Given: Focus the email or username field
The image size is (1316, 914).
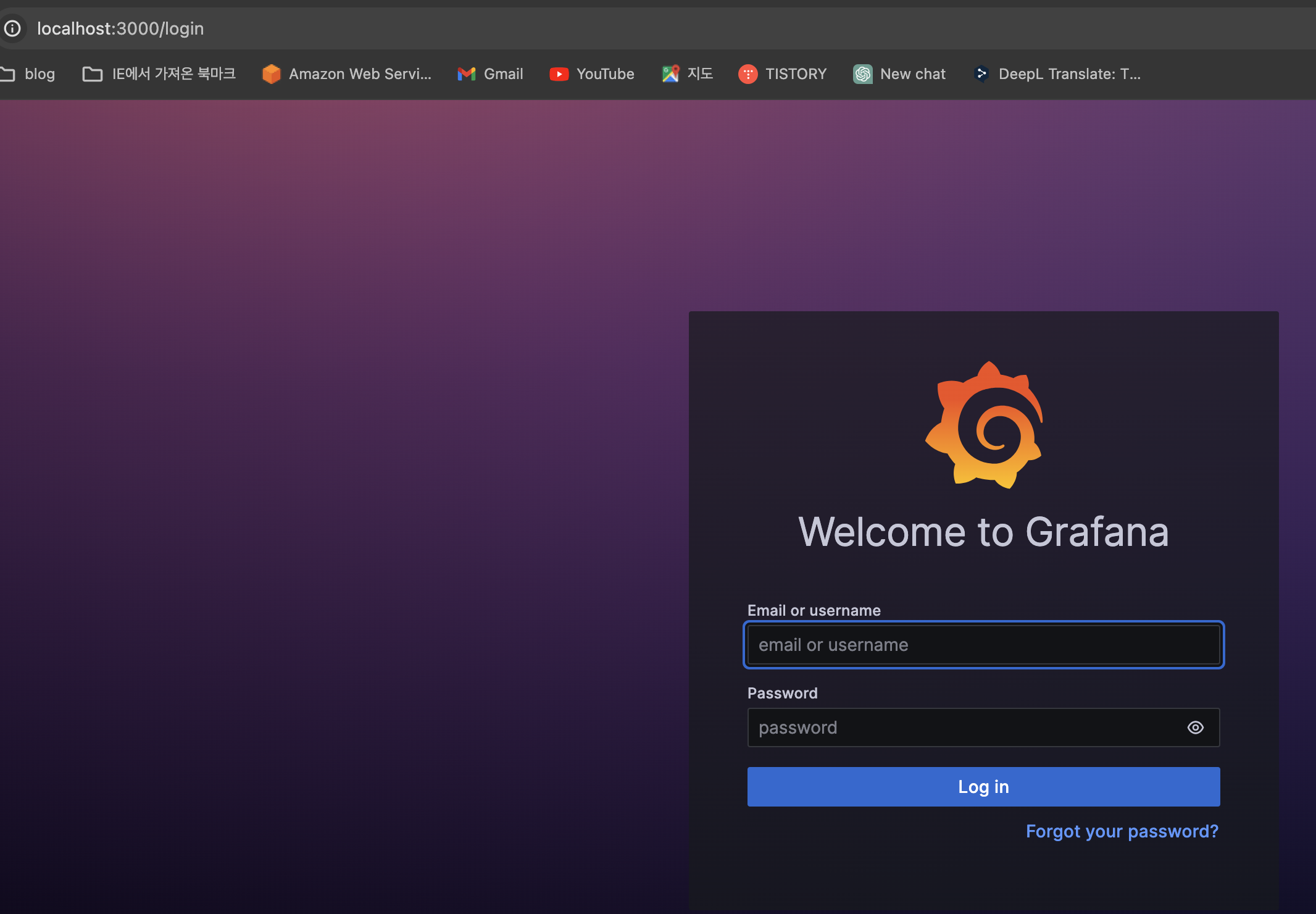Looking at the screenshot, I should (x=983, y=645).
